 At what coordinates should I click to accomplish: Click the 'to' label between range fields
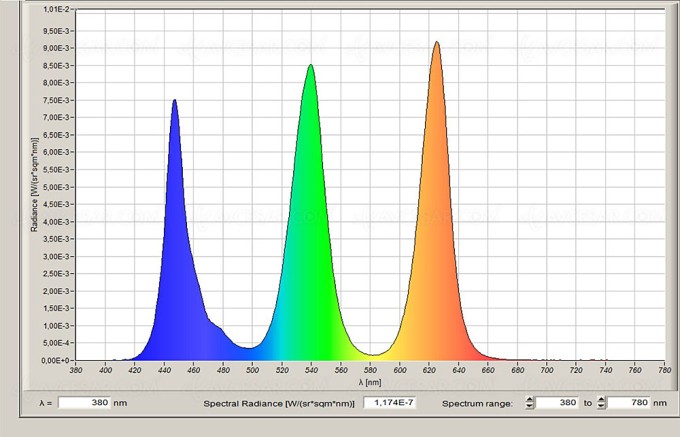pos(588,403)
